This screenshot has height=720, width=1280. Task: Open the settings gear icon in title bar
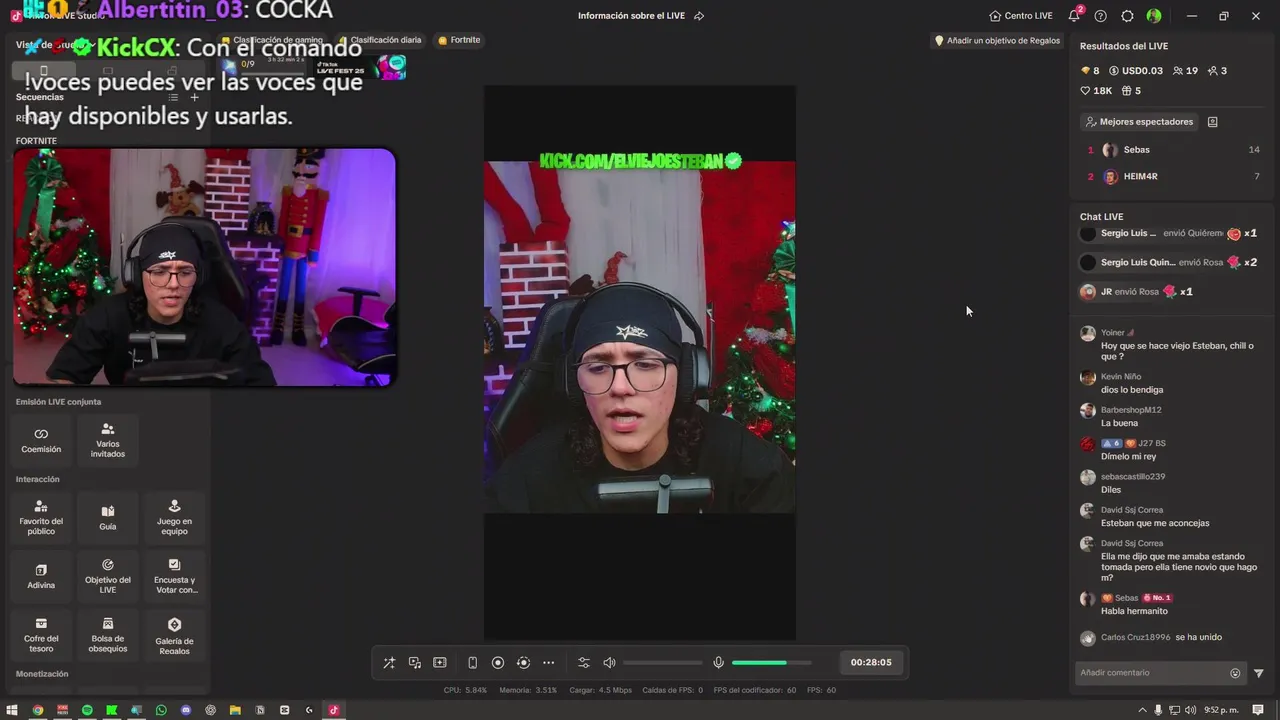click(1127, 16)
